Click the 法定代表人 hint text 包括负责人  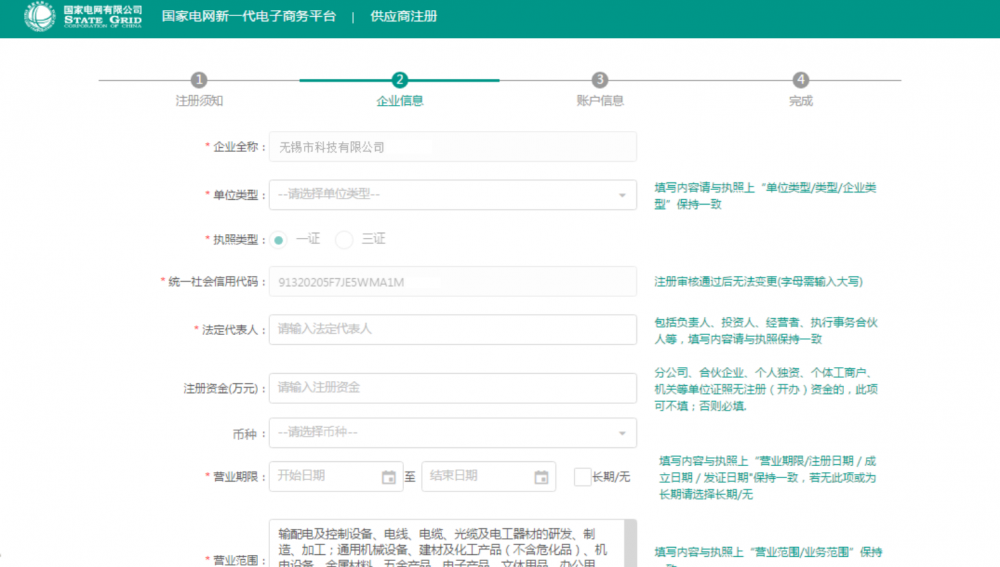pyautogui.click(x=766, y=330)
